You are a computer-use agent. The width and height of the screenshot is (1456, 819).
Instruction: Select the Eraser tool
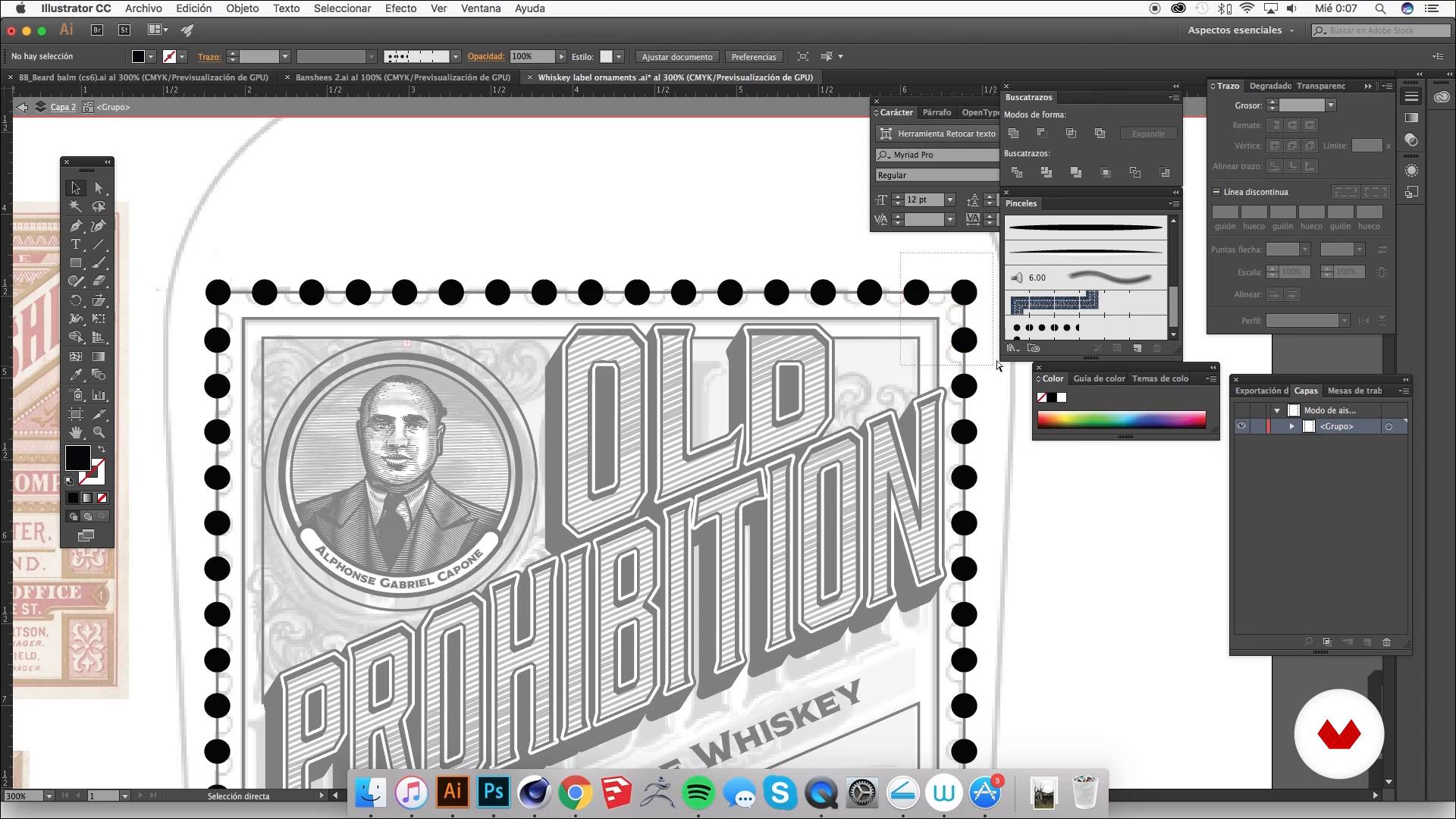coord(99,281)
